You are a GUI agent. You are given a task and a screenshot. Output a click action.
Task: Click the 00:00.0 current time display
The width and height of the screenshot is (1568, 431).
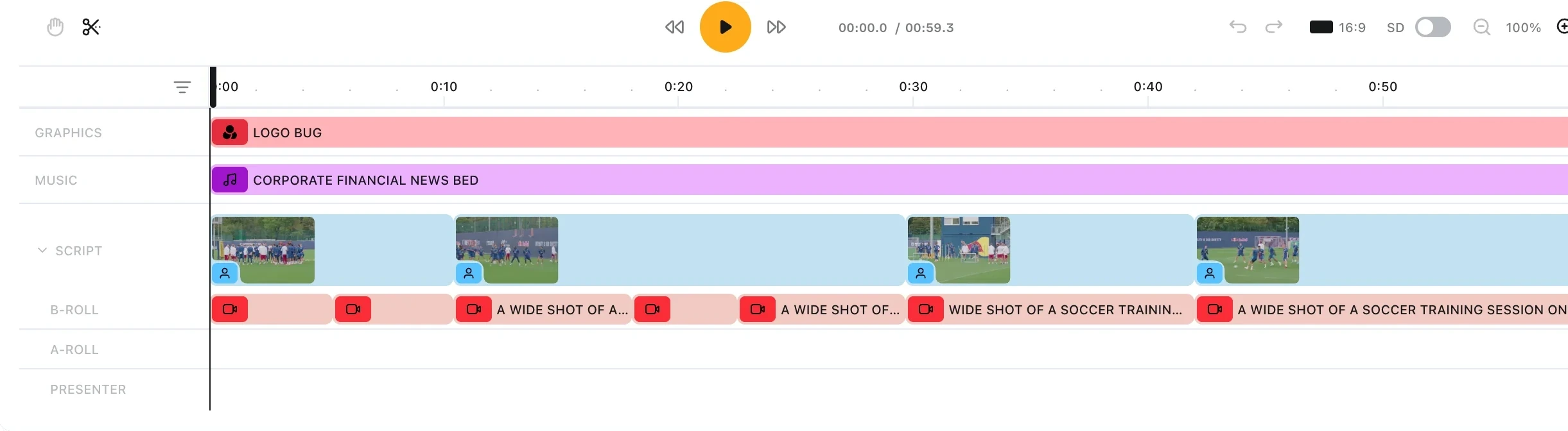click(862, 28)
